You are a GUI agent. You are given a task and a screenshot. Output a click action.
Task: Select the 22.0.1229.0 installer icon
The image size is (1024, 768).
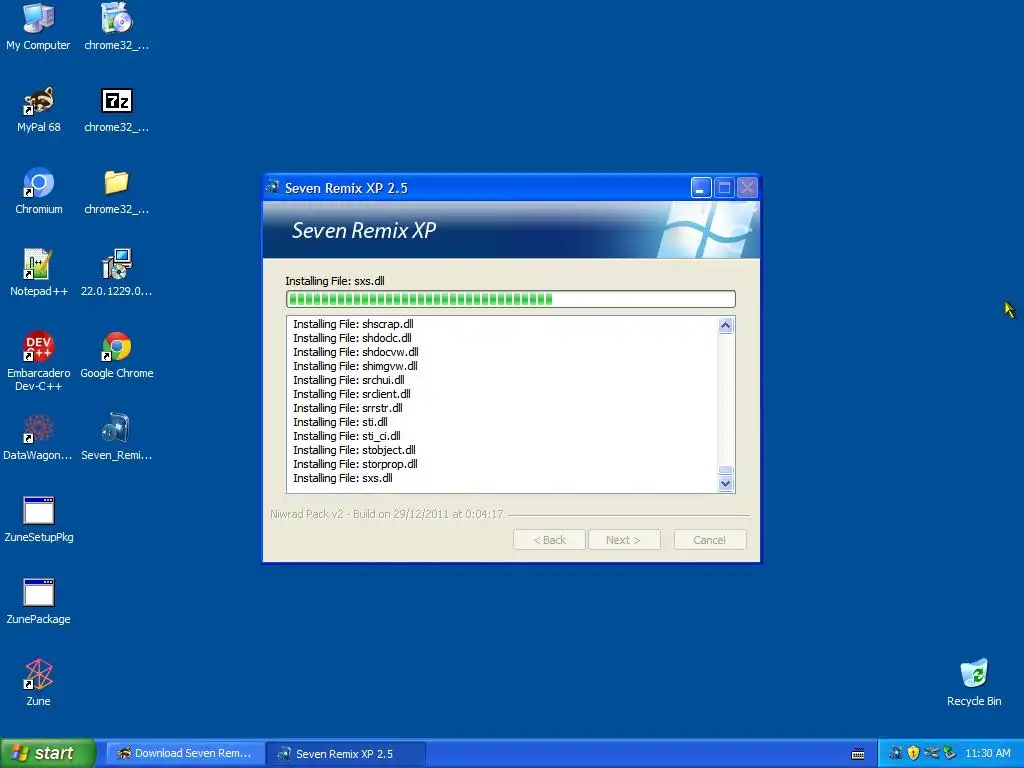click(x=116, y=273)
